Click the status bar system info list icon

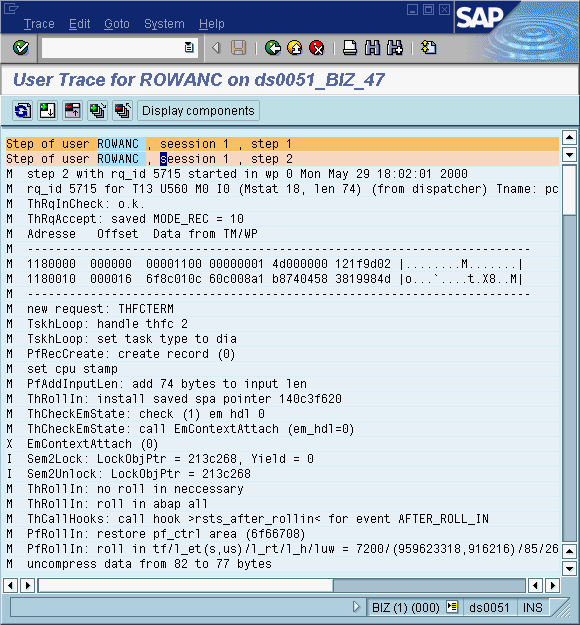click(x=452, y=607)
